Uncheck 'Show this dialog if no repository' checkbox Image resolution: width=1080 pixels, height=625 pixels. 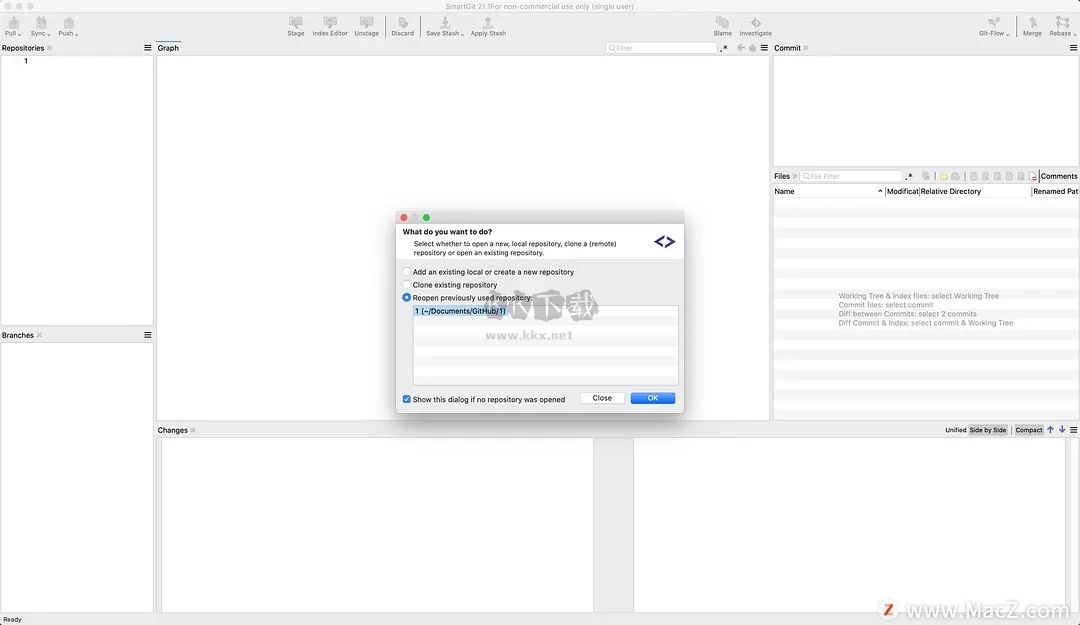[x=406, y=399]
